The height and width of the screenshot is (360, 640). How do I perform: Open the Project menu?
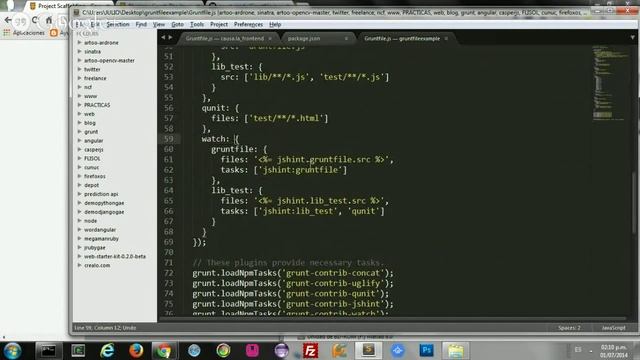tap(219, 24)
